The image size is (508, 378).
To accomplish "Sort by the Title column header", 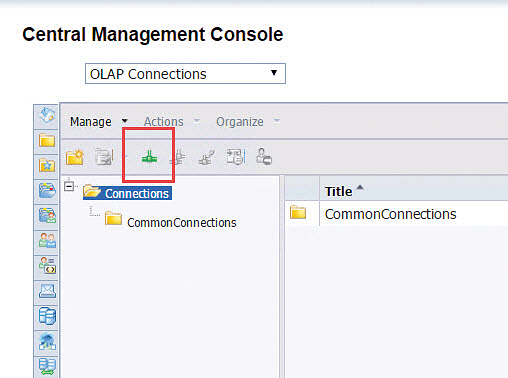I will (x=338, y=191).
